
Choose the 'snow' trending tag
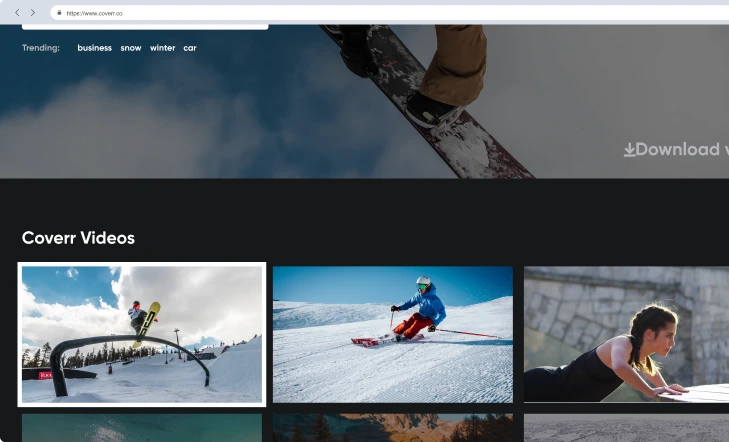(131, 48)
